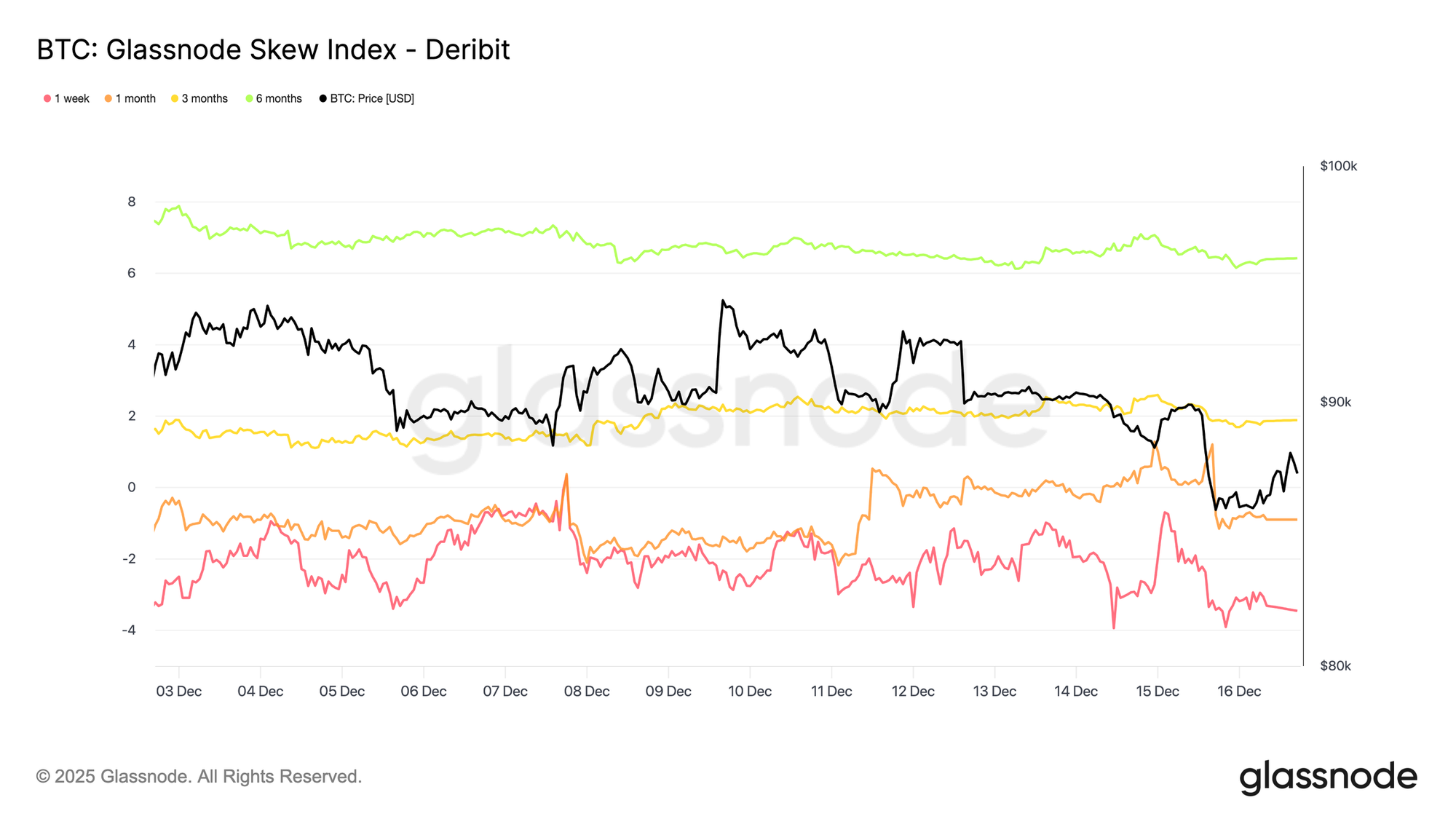
Task: Click the yellow 3 months legend dot
Action: pyautogui.click(x=175, y=99)
